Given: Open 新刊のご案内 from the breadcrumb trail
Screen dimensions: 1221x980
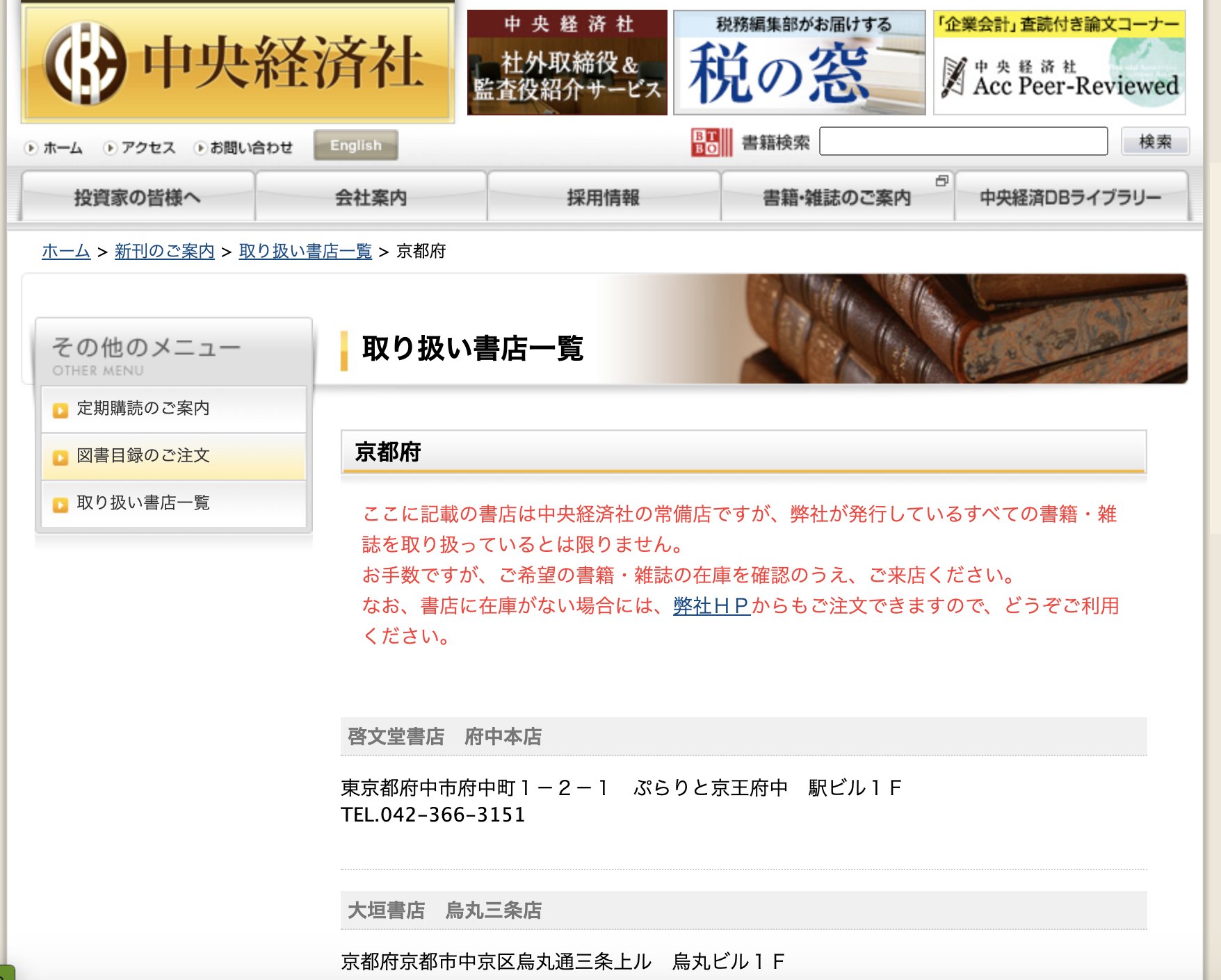Looking at the screenshot, I should [x=165, y=252].
